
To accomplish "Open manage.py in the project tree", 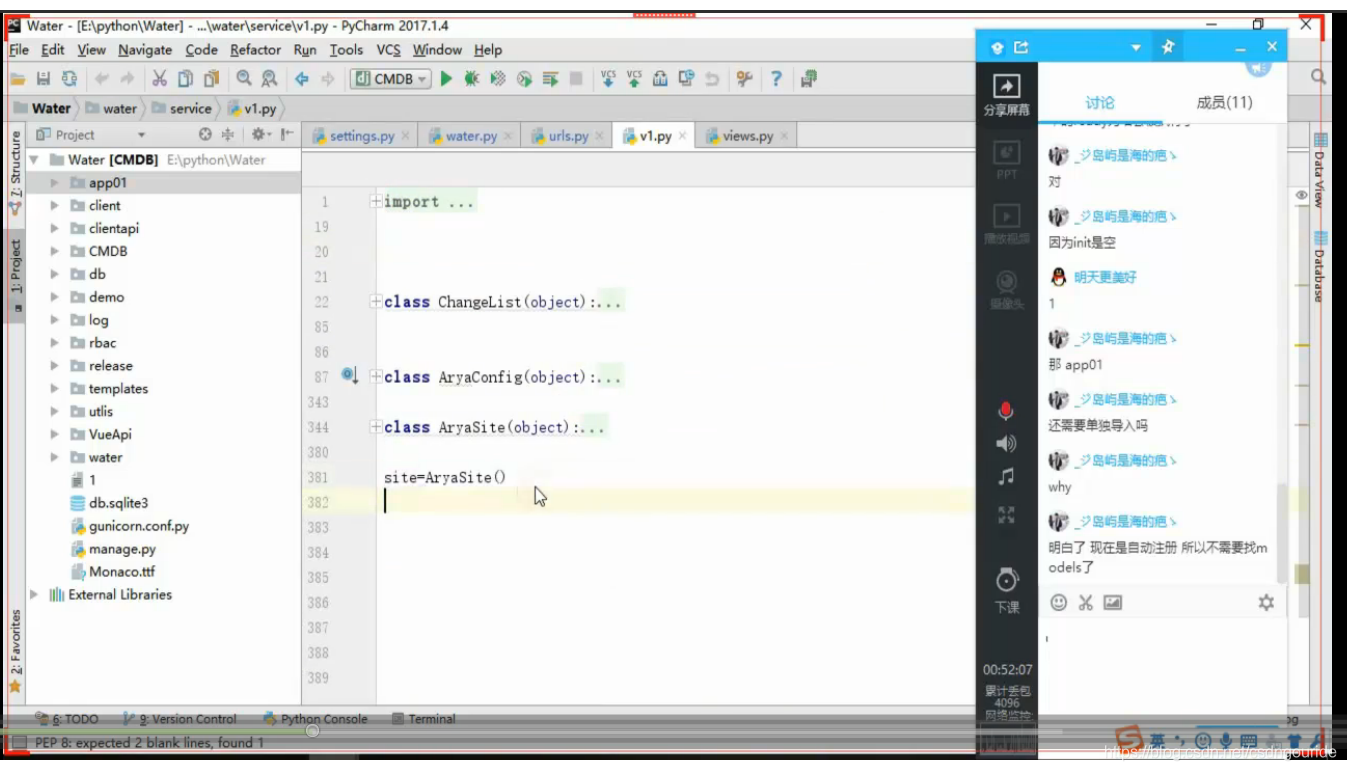I will [122, 549].
